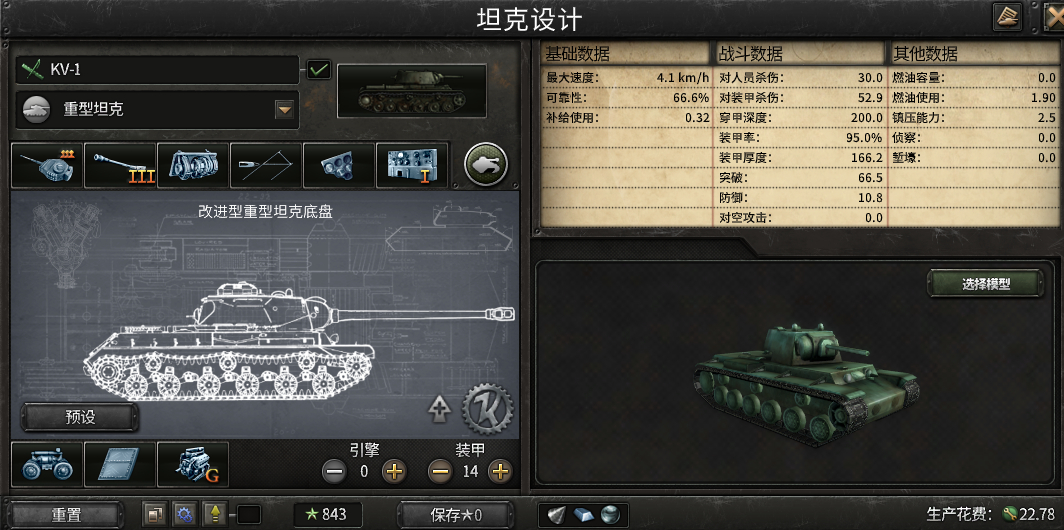The height and width of the screenshot is (530, 1064).
Task: Click the 重置 reset button
Action: click(x=66, y=515)
